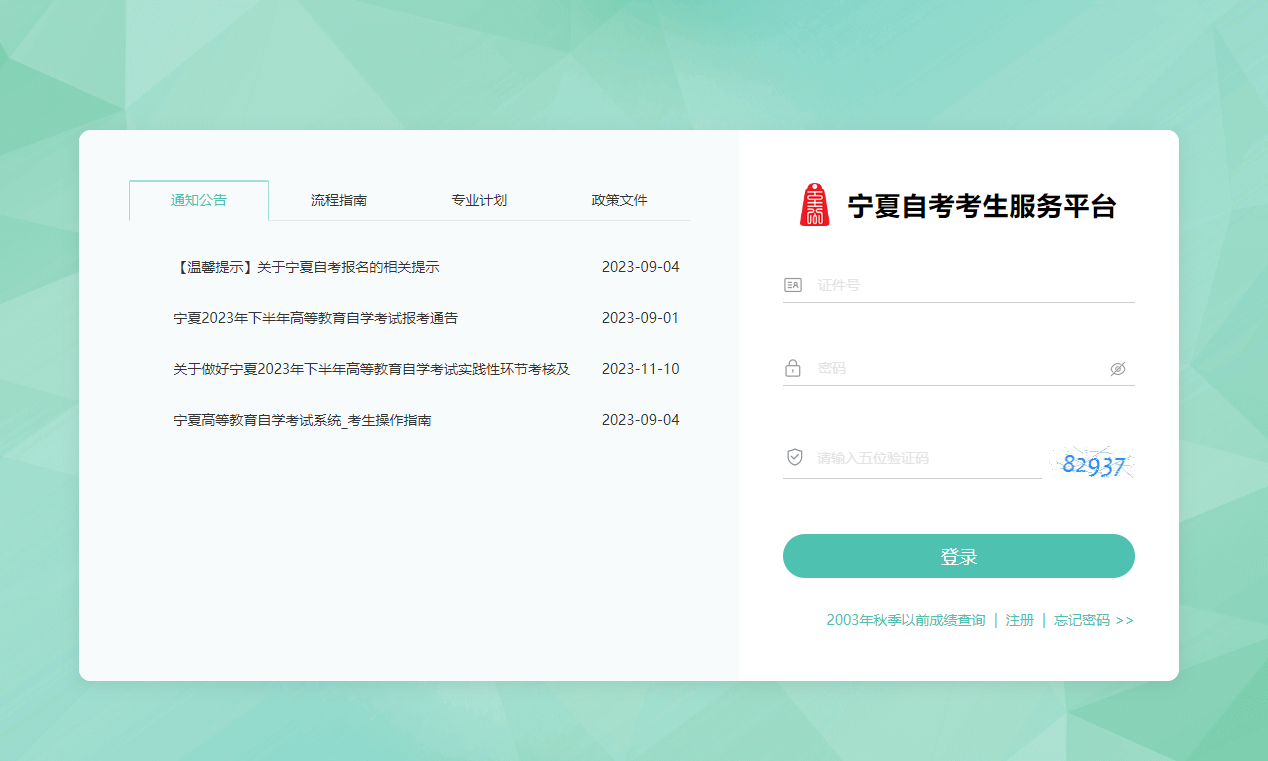The image size is (1268, 761).
Task: Click the date 2023-09-04 in the 考生操作指南 row
Action: pos(640,420)
